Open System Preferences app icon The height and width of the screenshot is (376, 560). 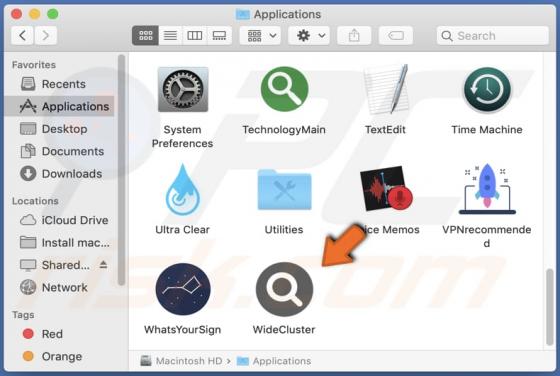click(x=183, y=90)
